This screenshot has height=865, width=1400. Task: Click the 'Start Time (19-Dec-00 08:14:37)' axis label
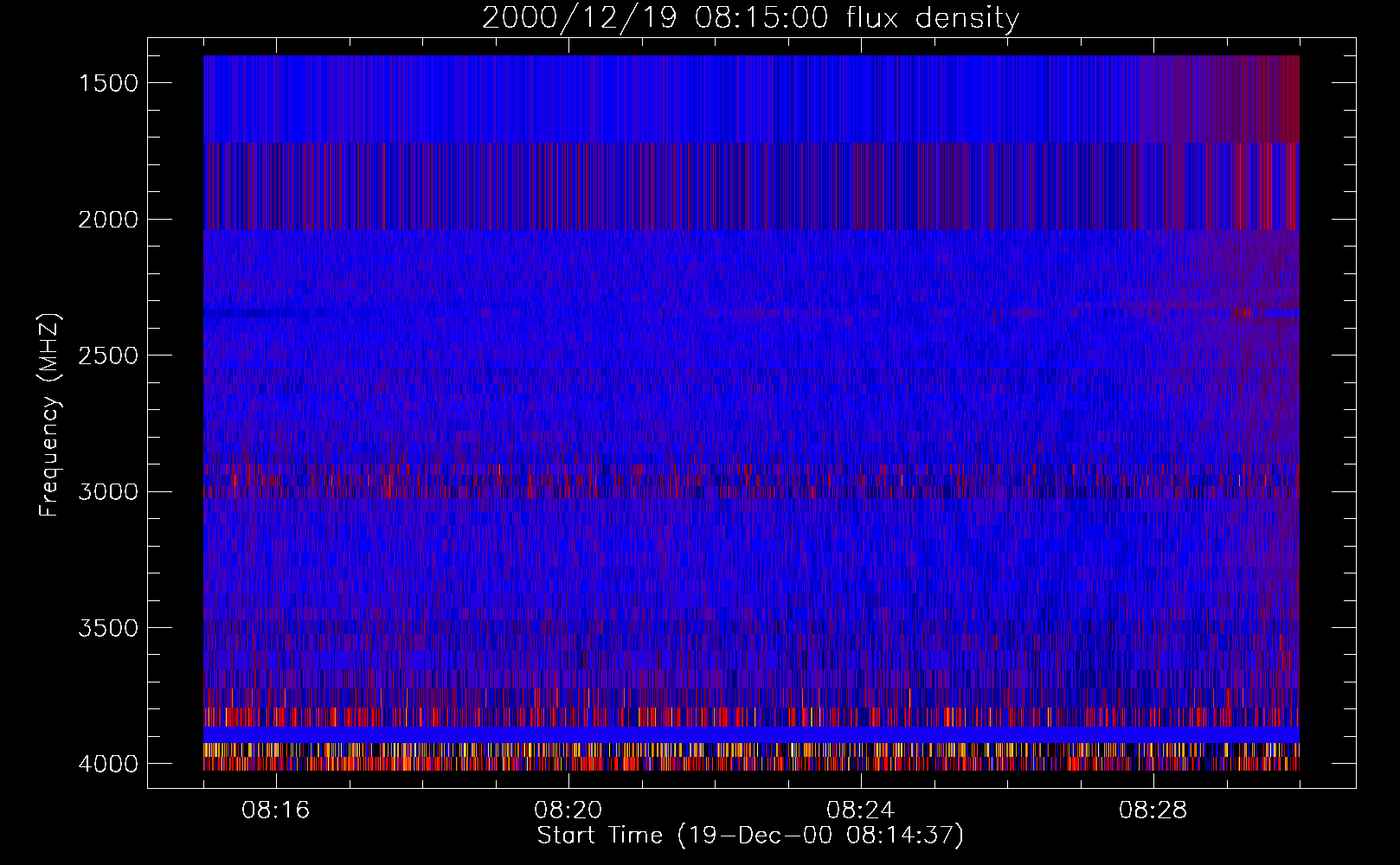pyautogui.click(x=750, y=836)
